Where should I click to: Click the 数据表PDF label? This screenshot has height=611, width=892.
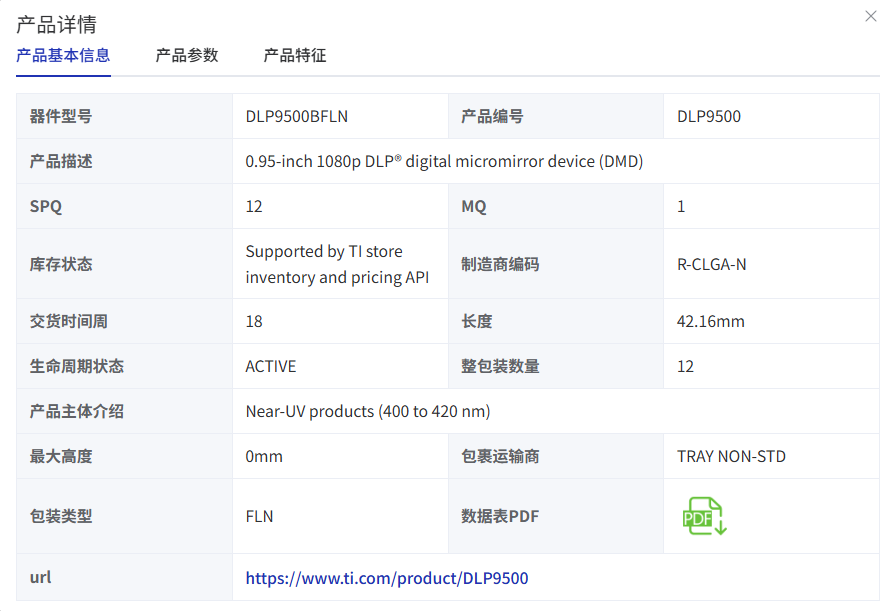pyautogui.click(x=500, y=516)
